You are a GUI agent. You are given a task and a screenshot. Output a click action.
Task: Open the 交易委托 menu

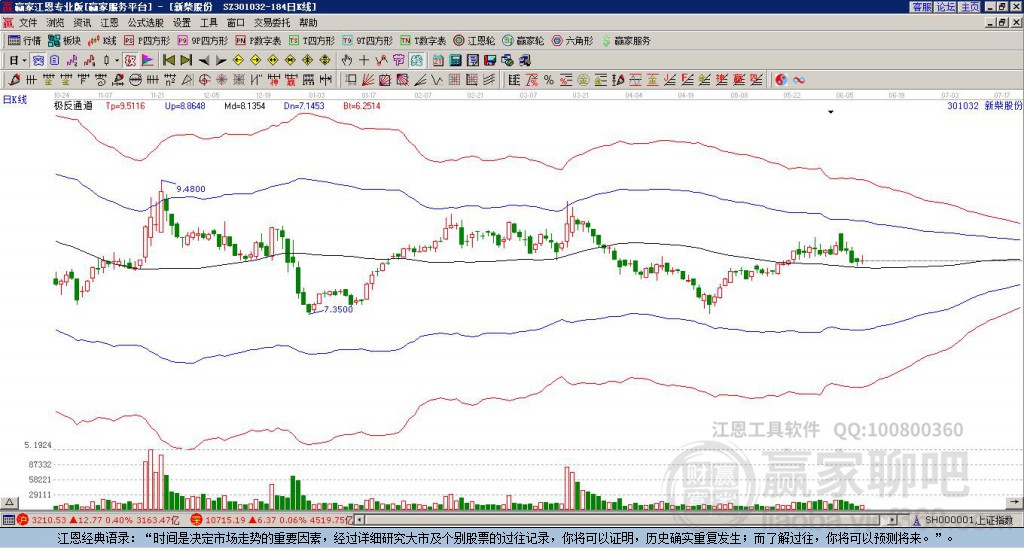coord(272,23)
